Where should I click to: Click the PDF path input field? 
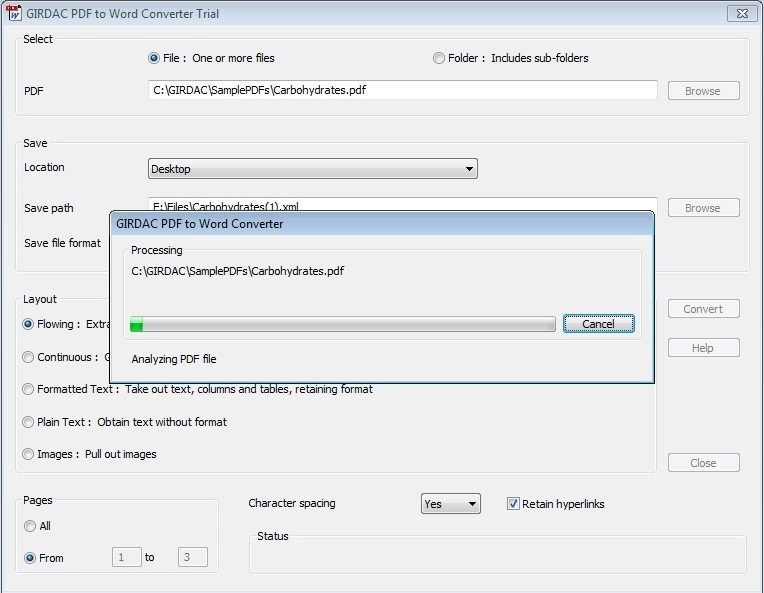[x=402, y=90]
